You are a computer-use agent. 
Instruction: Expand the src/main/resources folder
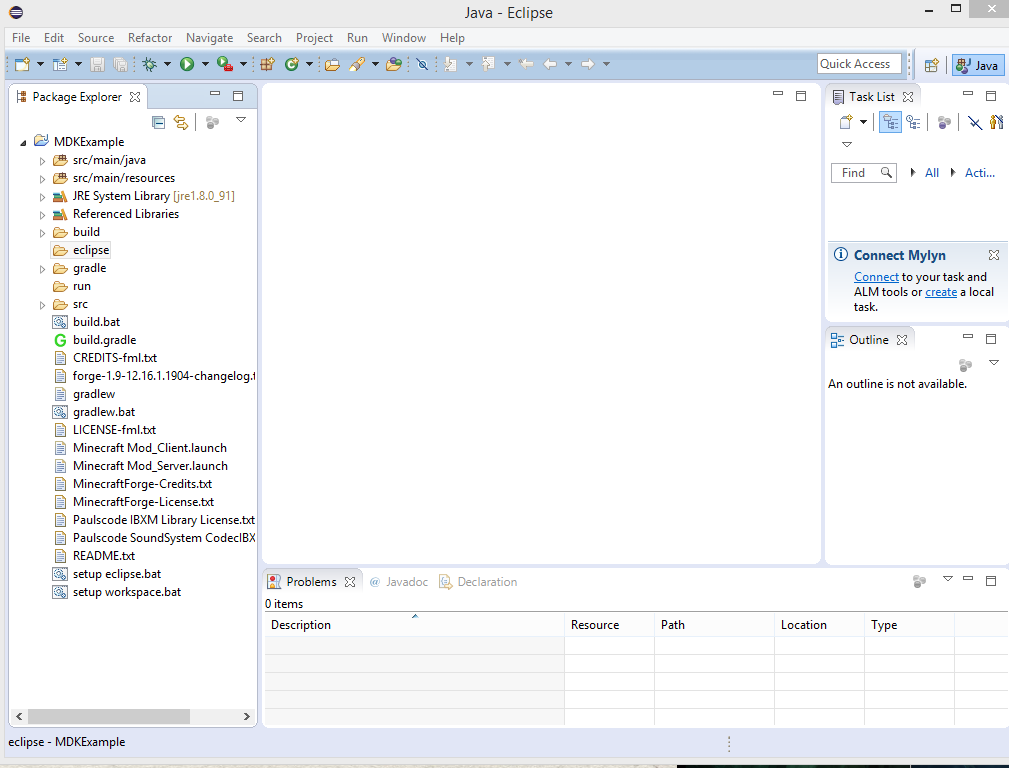coord(42,179)
